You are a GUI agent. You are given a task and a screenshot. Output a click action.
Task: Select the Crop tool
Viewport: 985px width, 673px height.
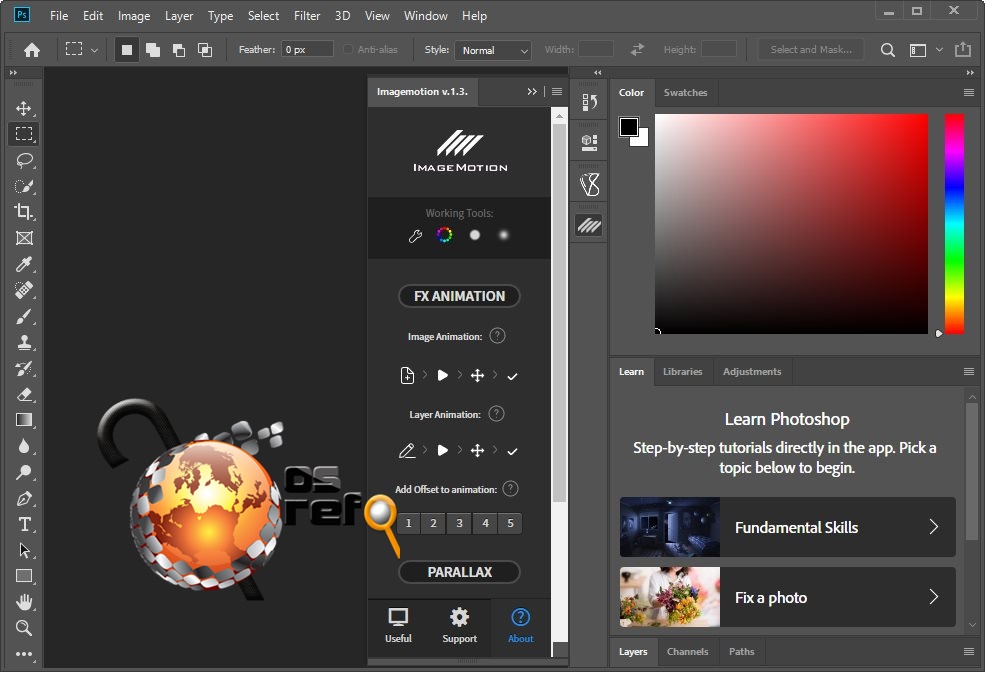pos(24,212)
